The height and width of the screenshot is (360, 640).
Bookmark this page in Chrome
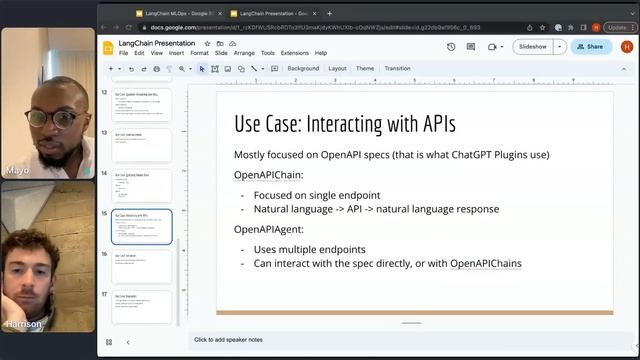point(542,28)
